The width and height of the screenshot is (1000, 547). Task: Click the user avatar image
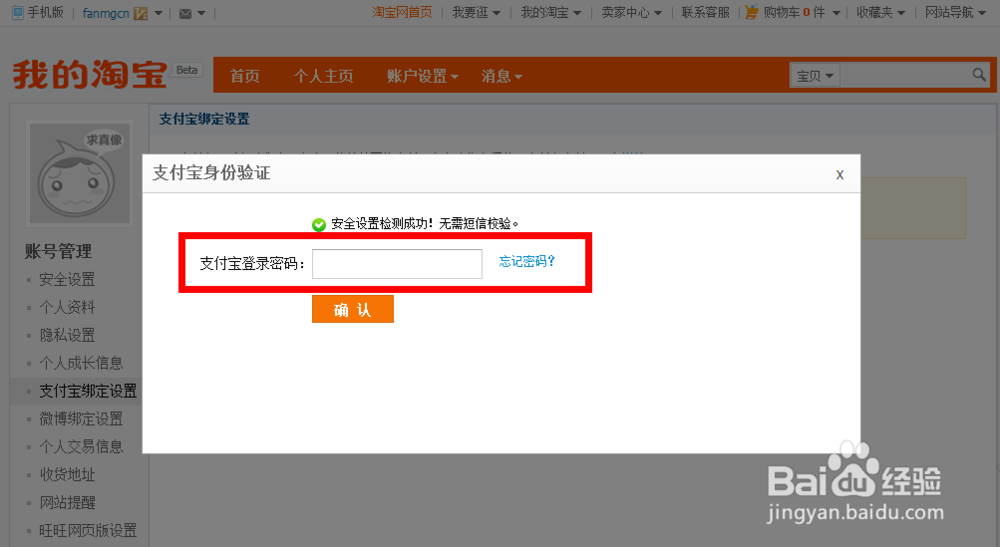pos(80,173)
